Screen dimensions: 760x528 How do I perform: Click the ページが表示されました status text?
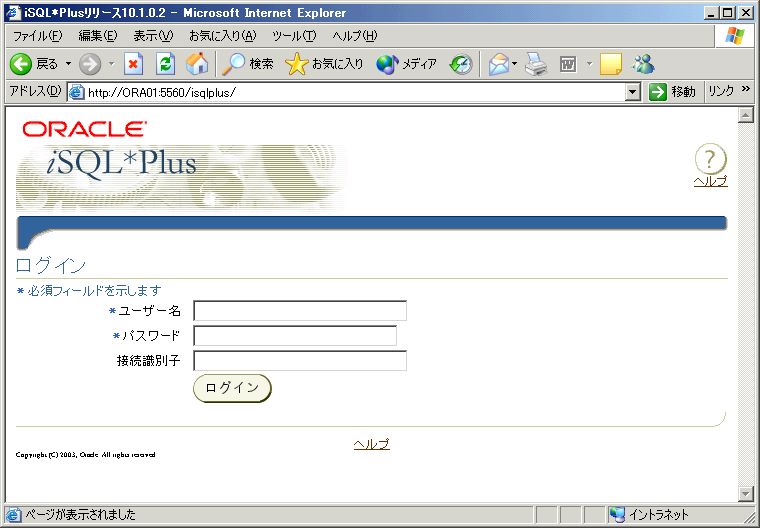[80, 514]
